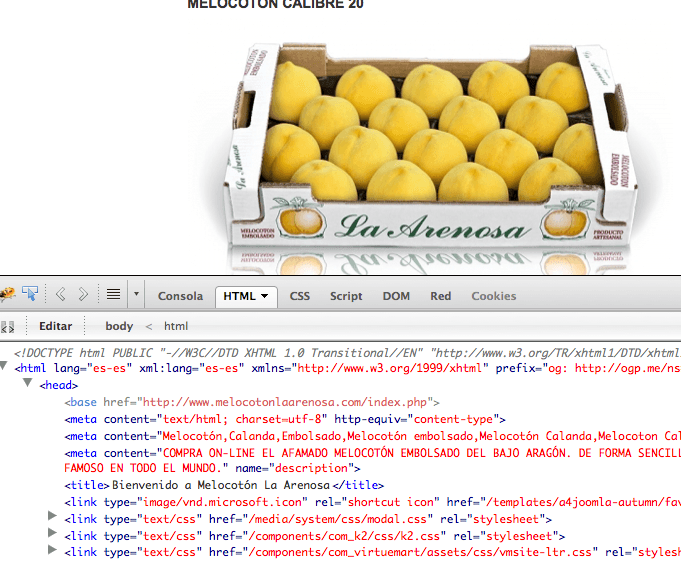Image resolution: width=681 pixels, height=561 pixels.
Task: Select the meta keywords Melocotón,Calanda row
Action: [x=372, y=436]
